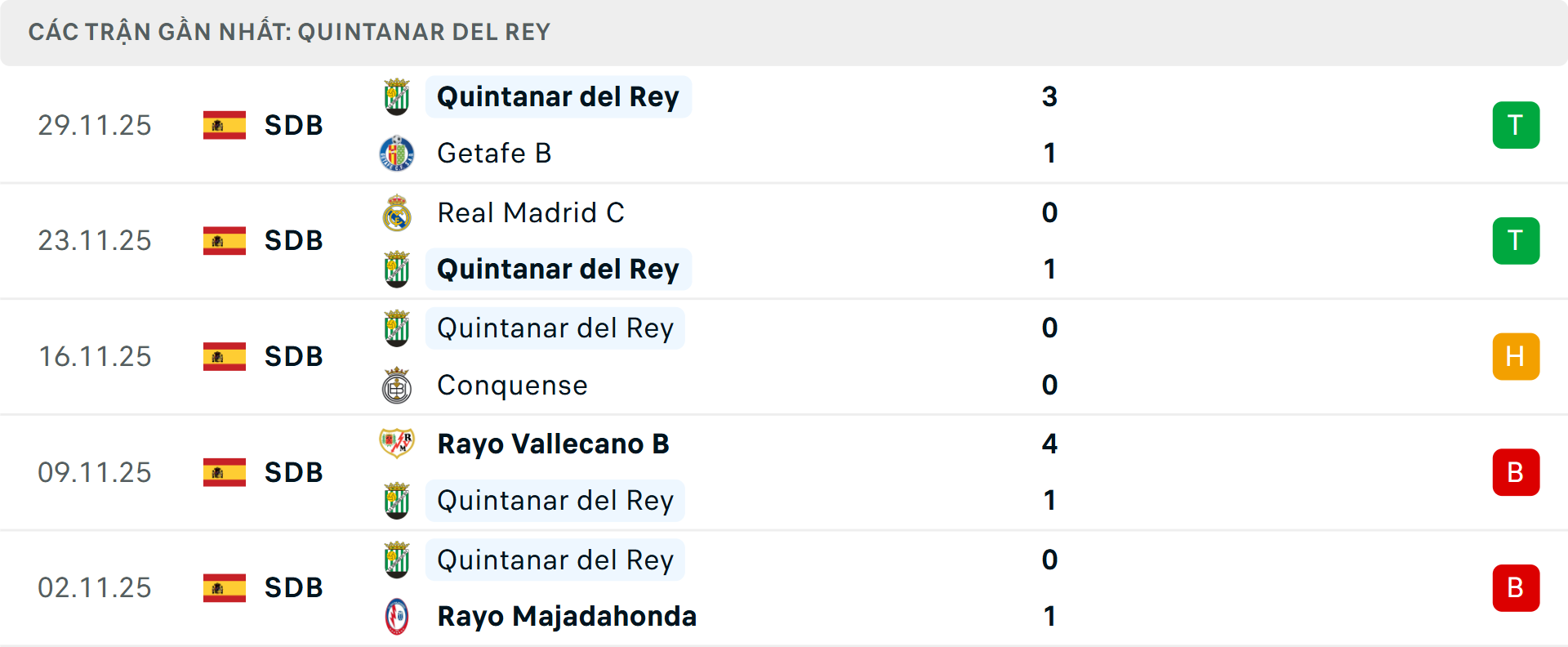
Task: Click SDB league label for 09.11.25 match
Action: tap(293, 472)
